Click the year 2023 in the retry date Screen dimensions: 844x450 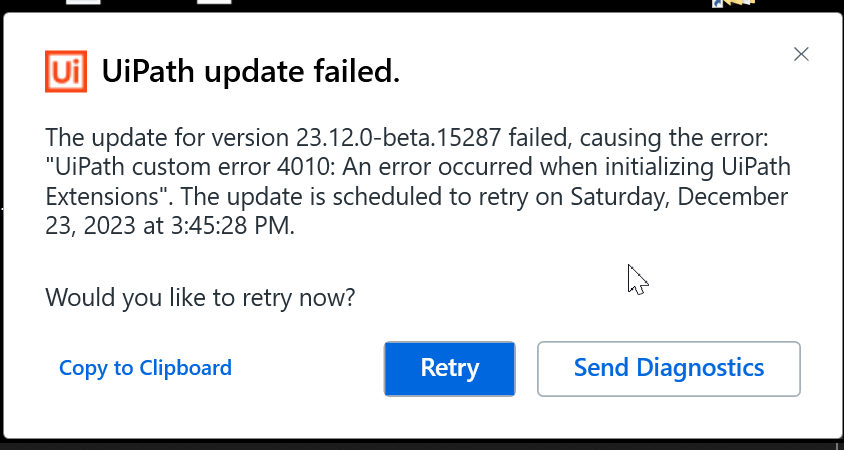(x=100, y=225)
